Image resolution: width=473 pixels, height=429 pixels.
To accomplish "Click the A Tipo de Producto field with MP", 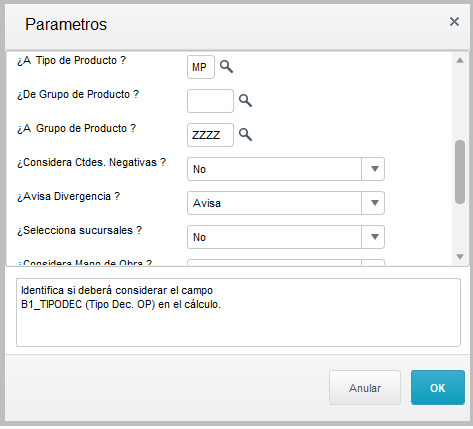I will [201, 67].
